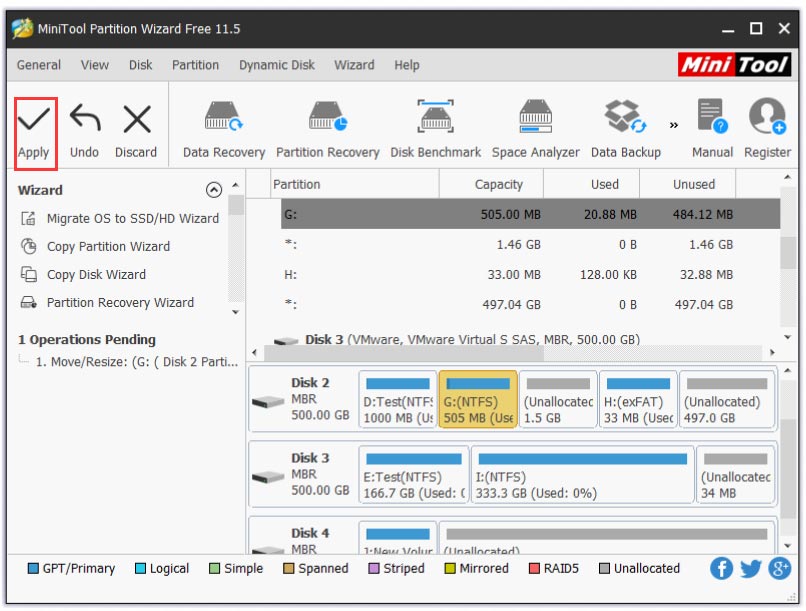
Task: Open the Help menu
Action: pyautogui.click(x=407, y=65)
